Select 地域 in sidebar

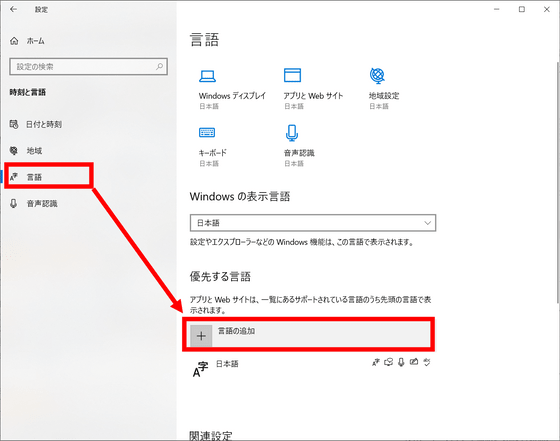click(34, 151)
